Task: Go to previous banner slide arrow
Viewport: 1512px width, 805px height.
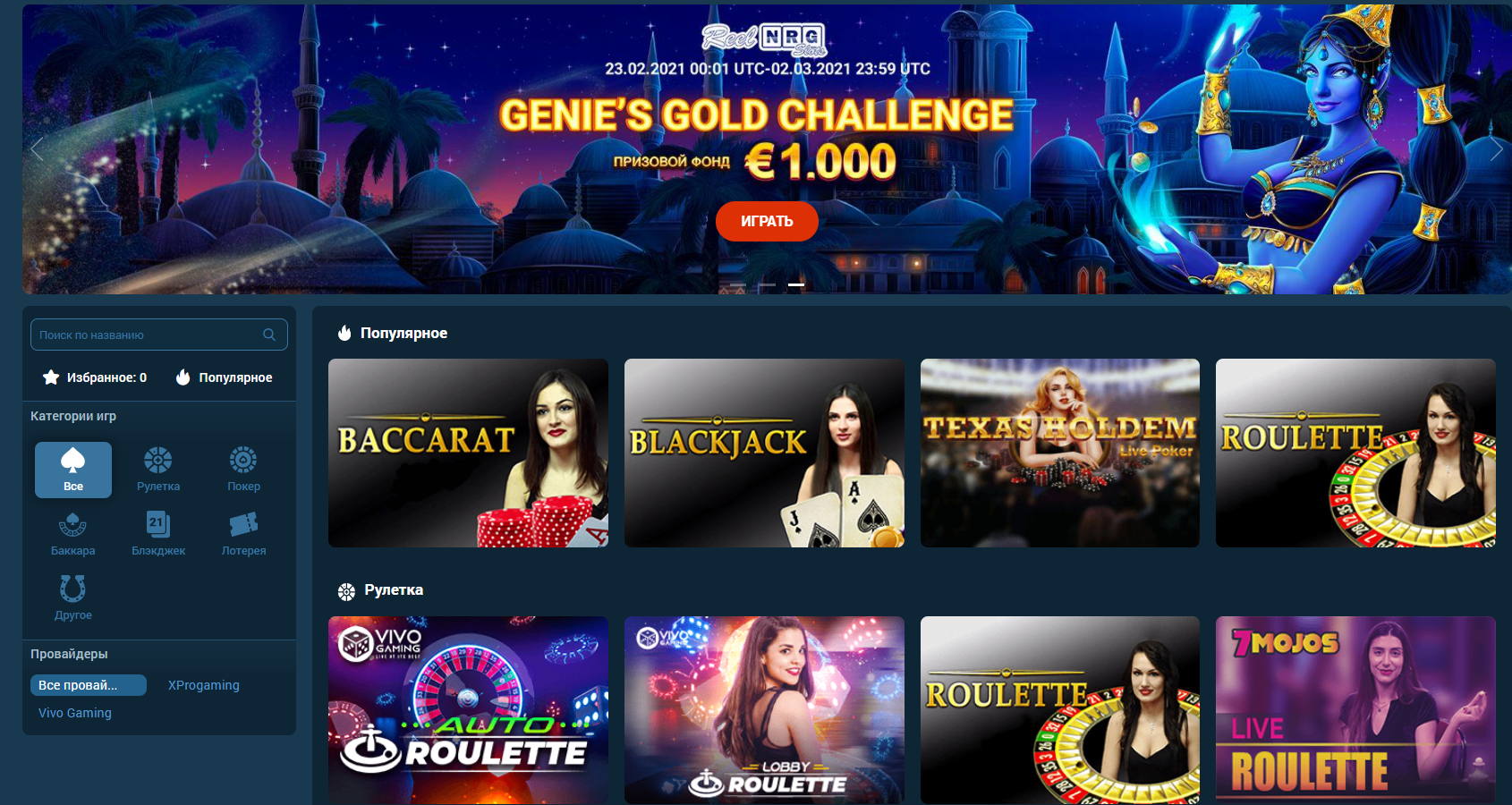Action: 37,149
